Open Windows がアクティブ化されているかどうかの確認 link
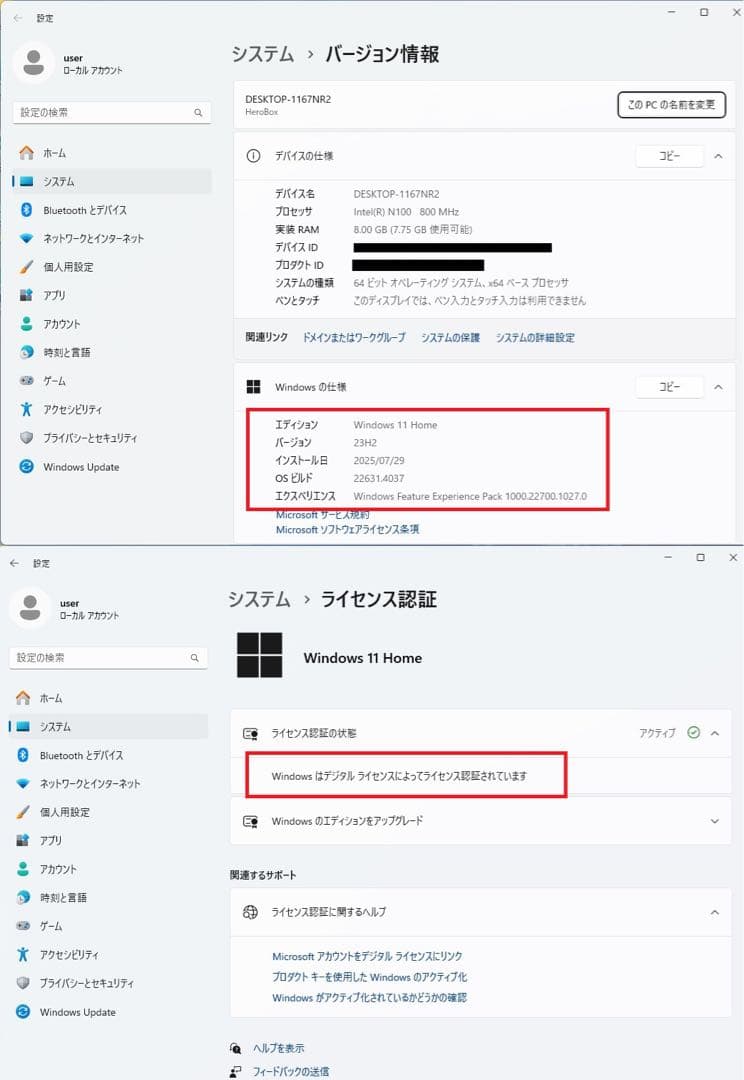Image resolution: width=744 pixels, height=1080 pixels. click(x=369, y=997)
